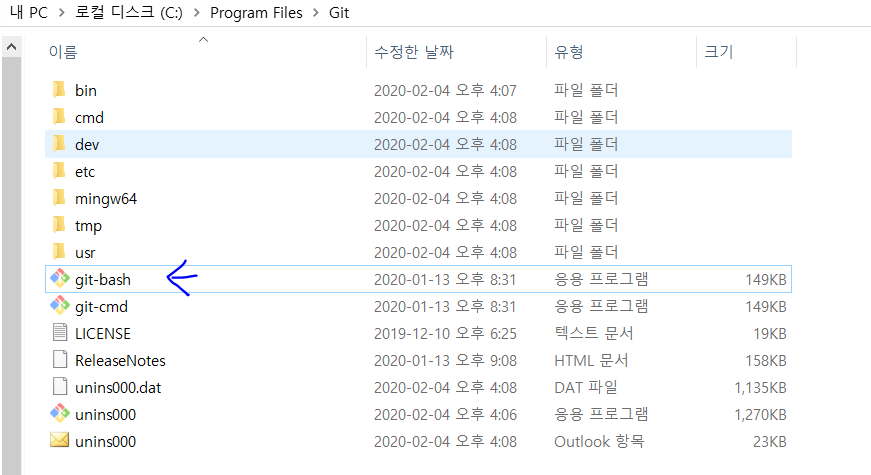Select the git-cmd file name
Viewport: 871px width, 475px height.
click(101, 307)
